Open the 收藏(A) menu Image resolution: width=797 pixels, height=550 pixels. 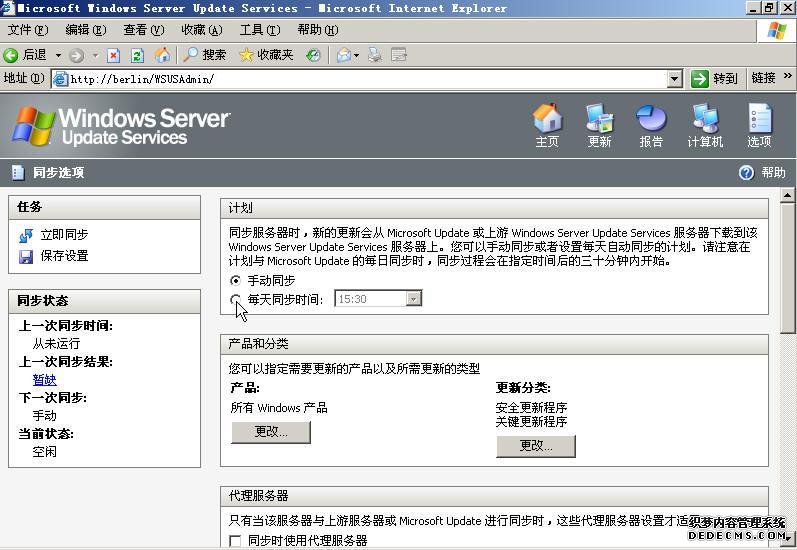tap(202, 30)
